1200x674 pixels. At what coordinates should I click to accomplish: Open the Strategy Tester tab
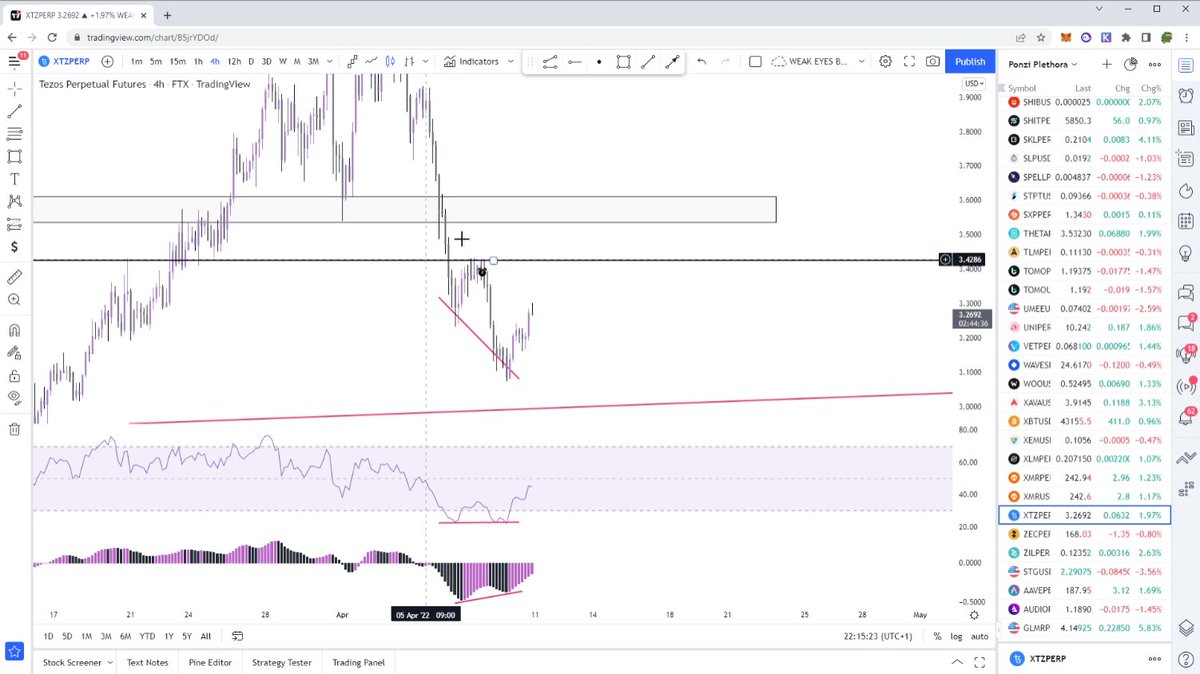tap(282, 662)
